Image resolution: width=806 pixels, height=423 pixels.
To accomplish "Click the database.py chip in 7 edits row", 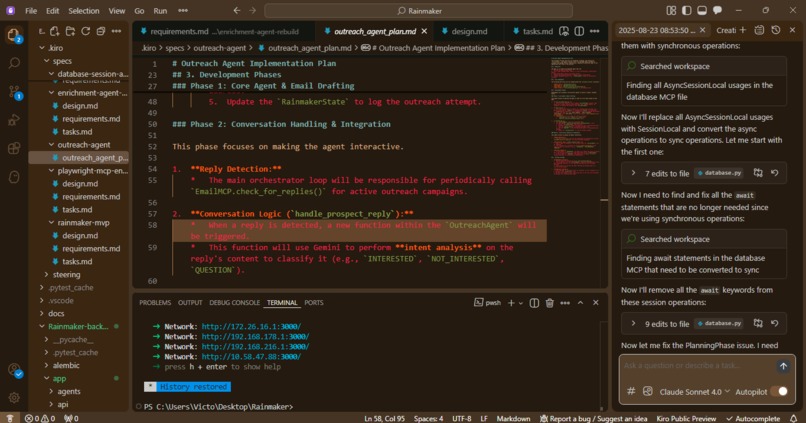I will click(x=719, y=173).
